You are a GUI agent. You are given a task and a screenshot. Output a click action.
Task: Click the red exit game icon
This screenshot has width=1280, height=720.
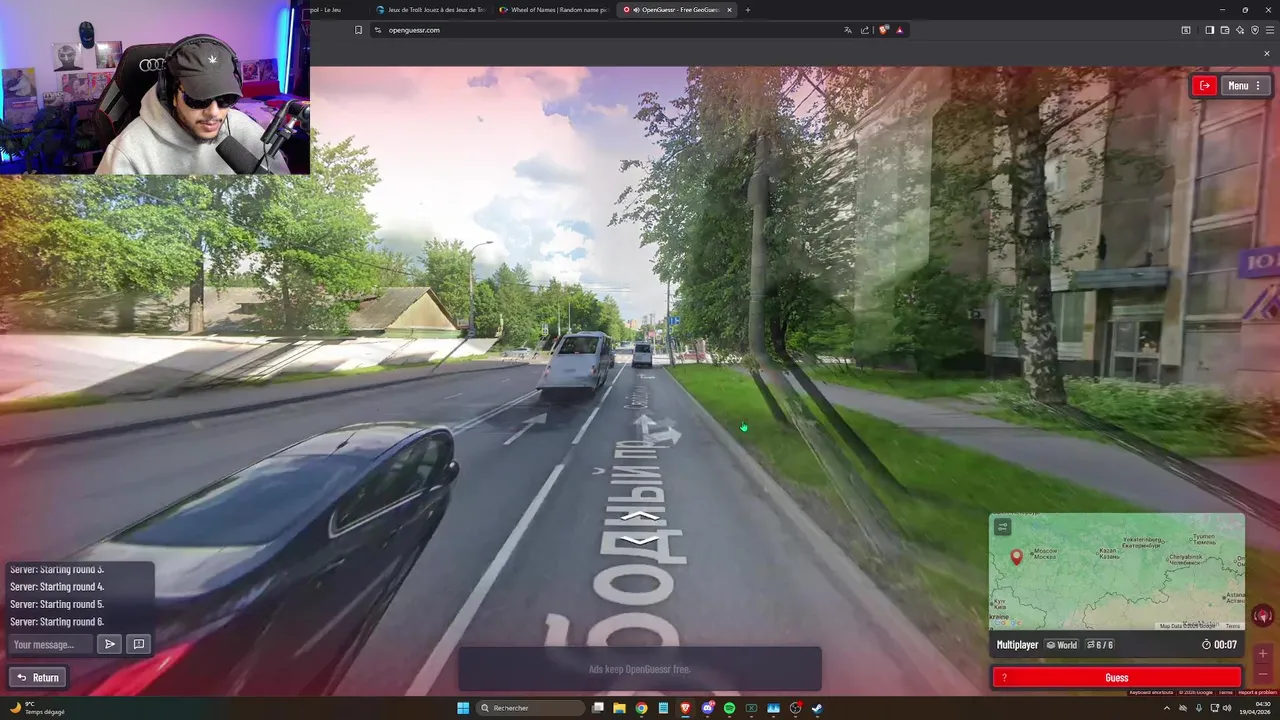(1205, 86)
